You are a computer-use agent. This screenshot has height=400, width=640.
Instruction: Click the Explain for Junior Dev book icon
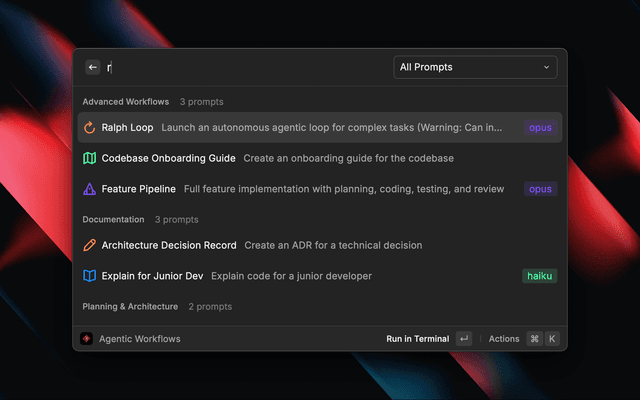pos(90,276)
